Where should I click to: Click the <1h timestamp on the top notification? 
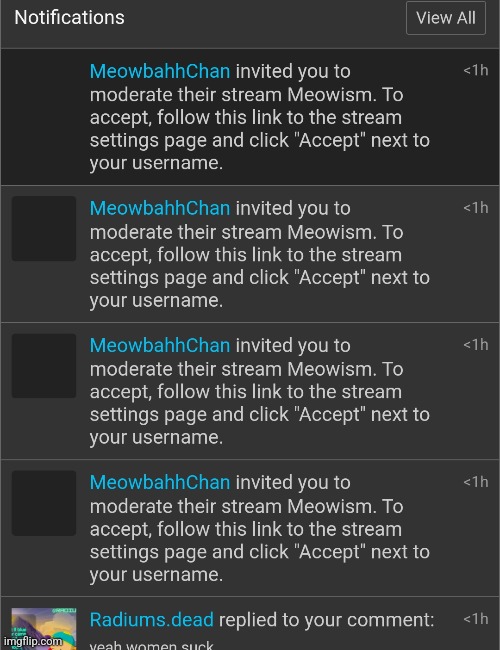tap(476, 70)
